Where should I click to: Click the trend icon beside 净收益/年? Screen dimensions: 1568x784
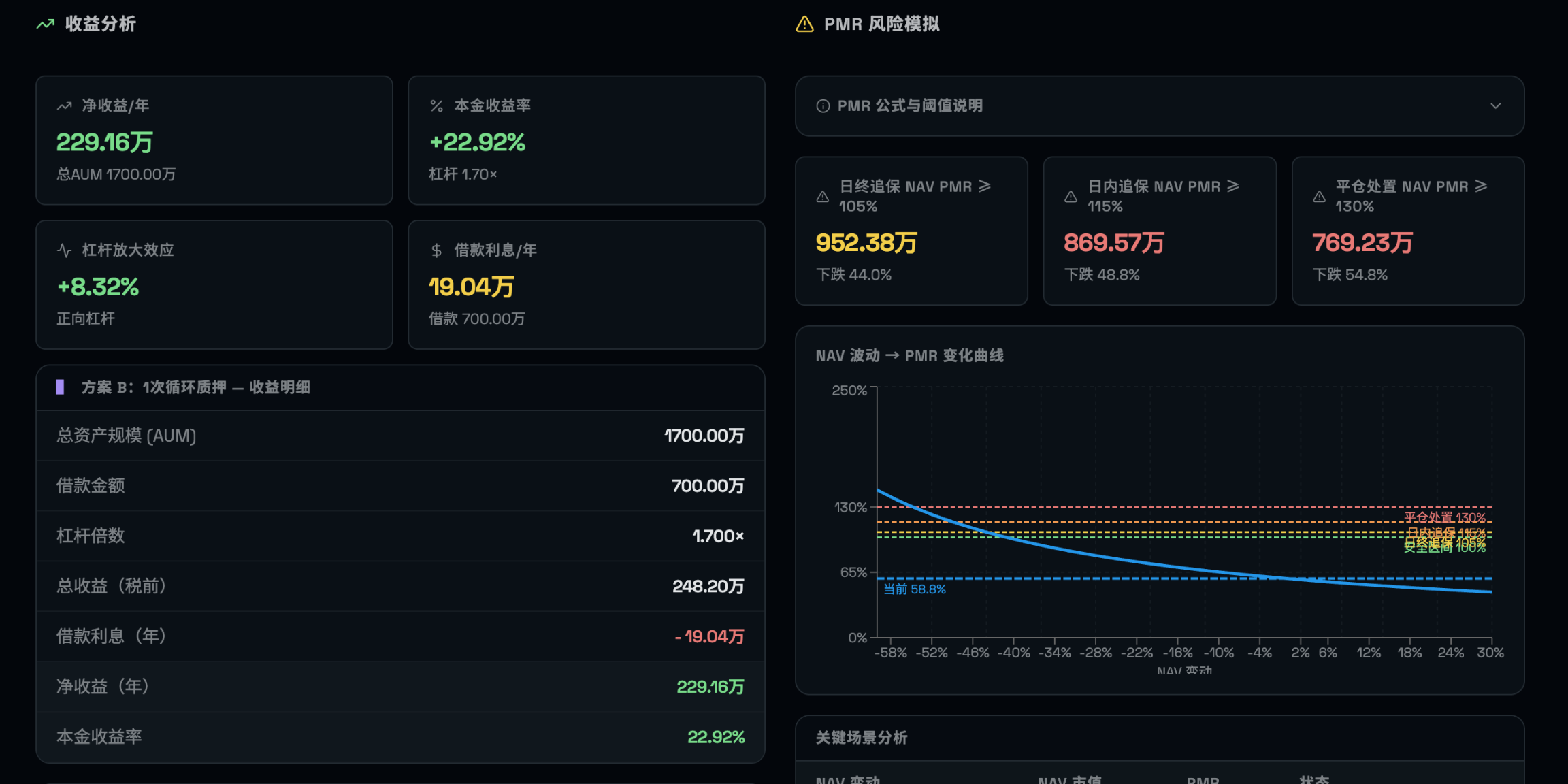[64, 106]
